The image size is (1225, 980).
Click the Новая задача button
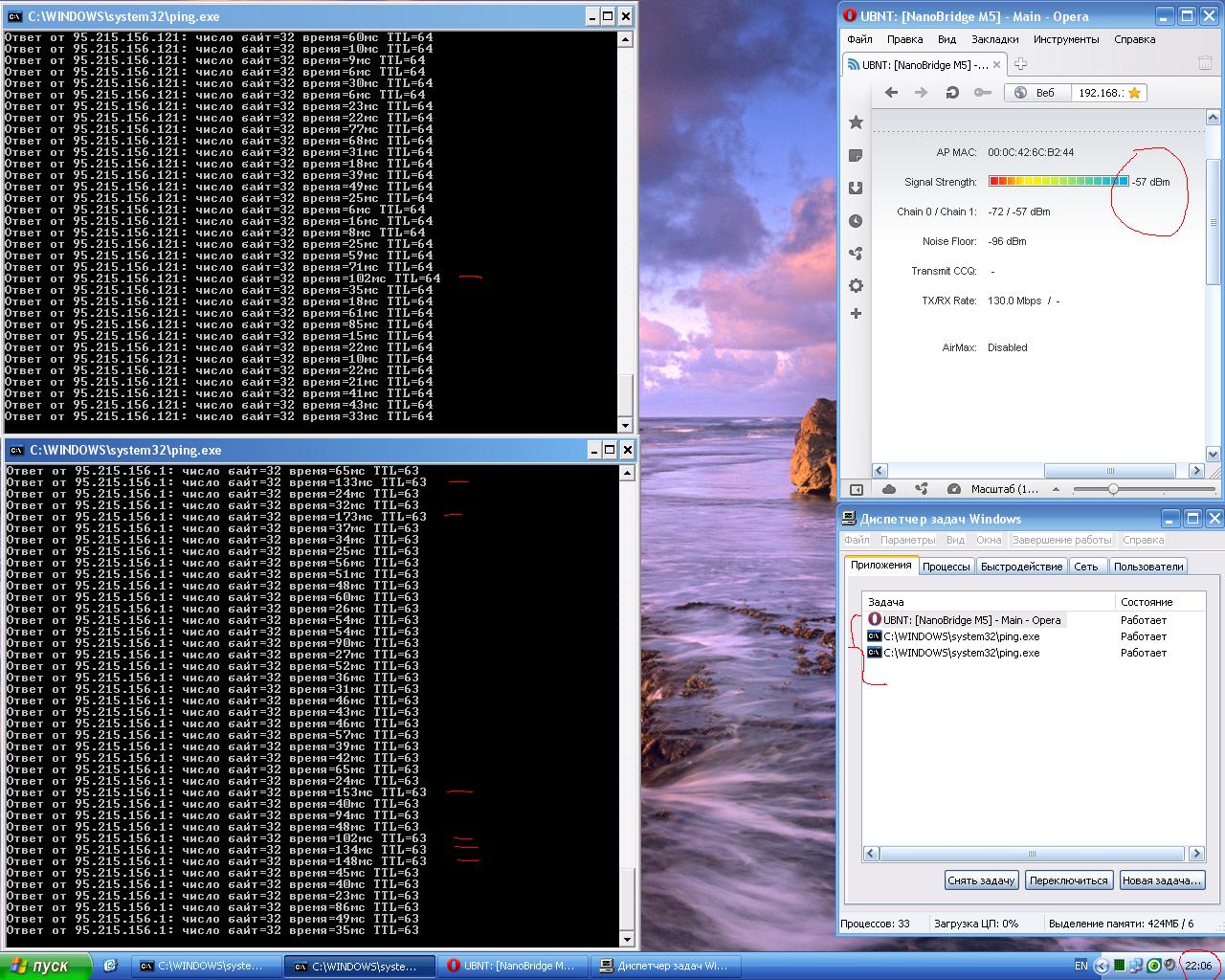click(x=1161, y=880)
